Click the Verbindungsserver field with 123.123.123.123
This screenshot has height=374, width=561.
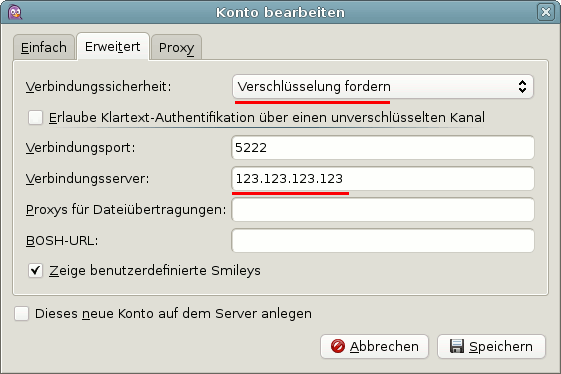pyautogui.click(x=383, y=178)
